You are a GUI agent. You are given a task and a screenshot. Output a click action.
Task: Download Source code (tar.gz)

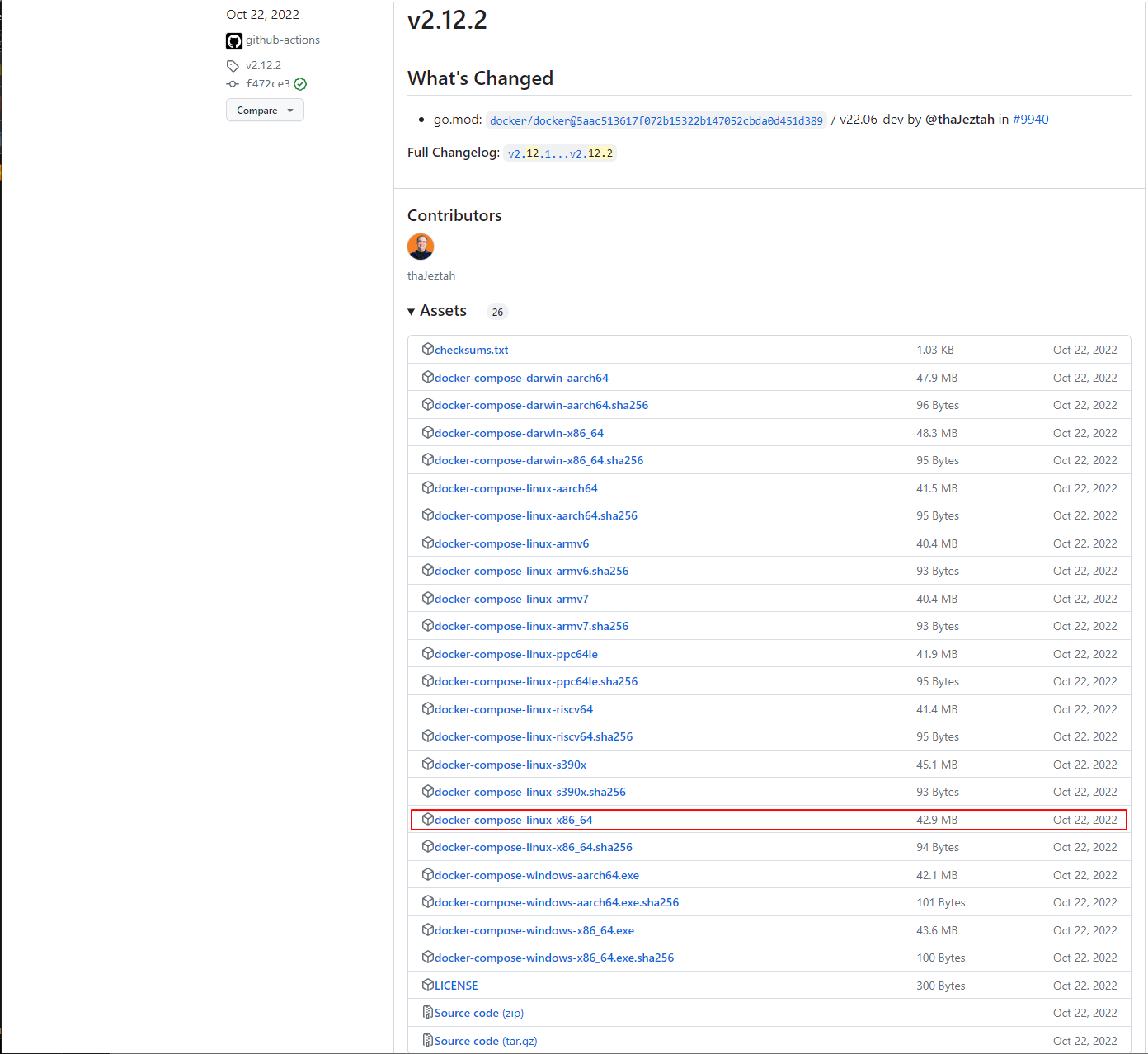click(486, 1041)
